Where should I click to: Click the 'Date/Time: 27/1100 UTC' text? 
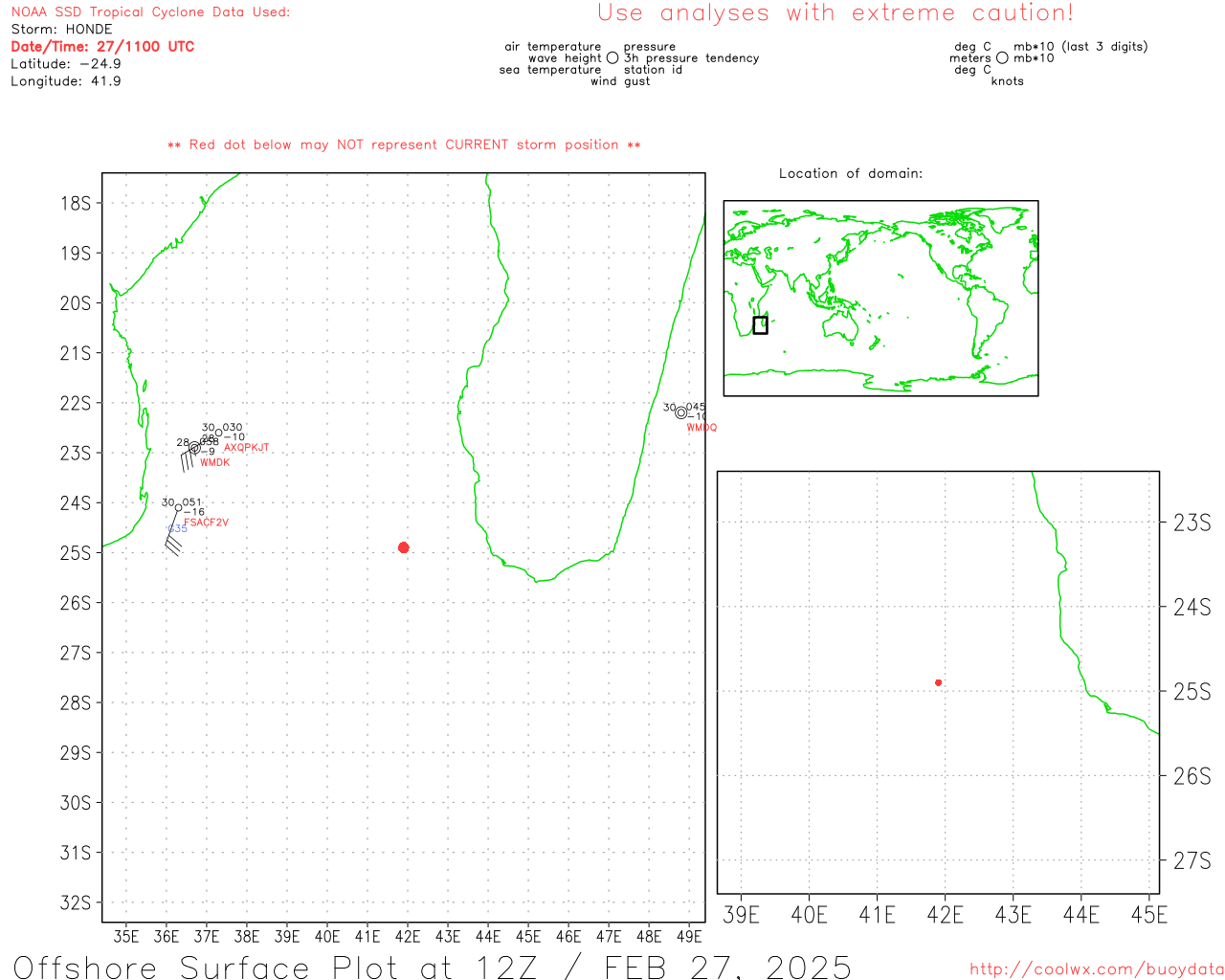[x=102, y=47]
